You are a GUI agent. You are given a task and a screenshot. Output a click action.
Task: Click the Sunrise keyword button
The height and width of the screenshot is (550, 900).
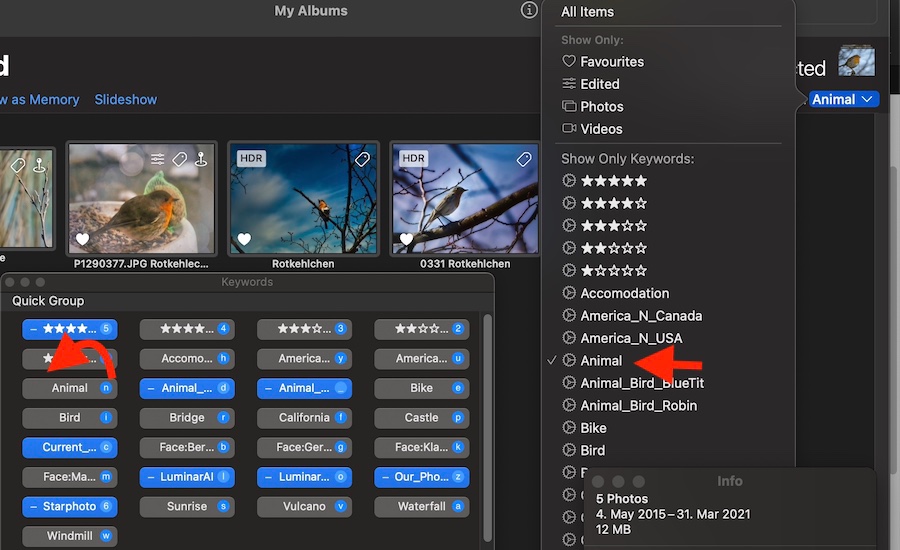coord(187,506)
